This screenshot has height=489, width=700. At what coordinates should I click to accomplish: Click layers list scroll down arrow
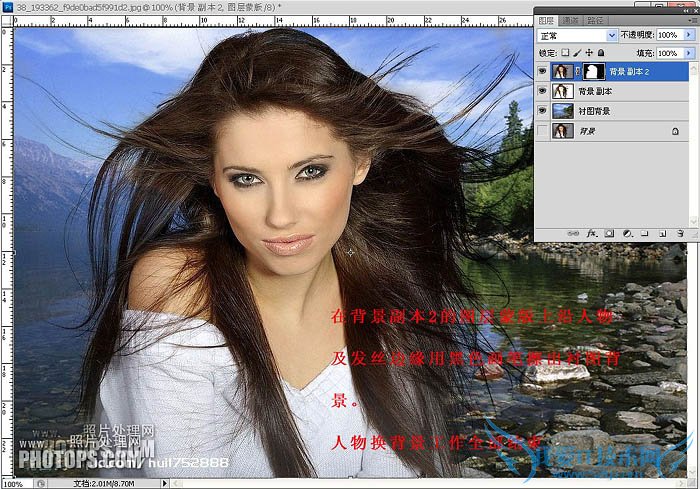(x=693, y=221)
